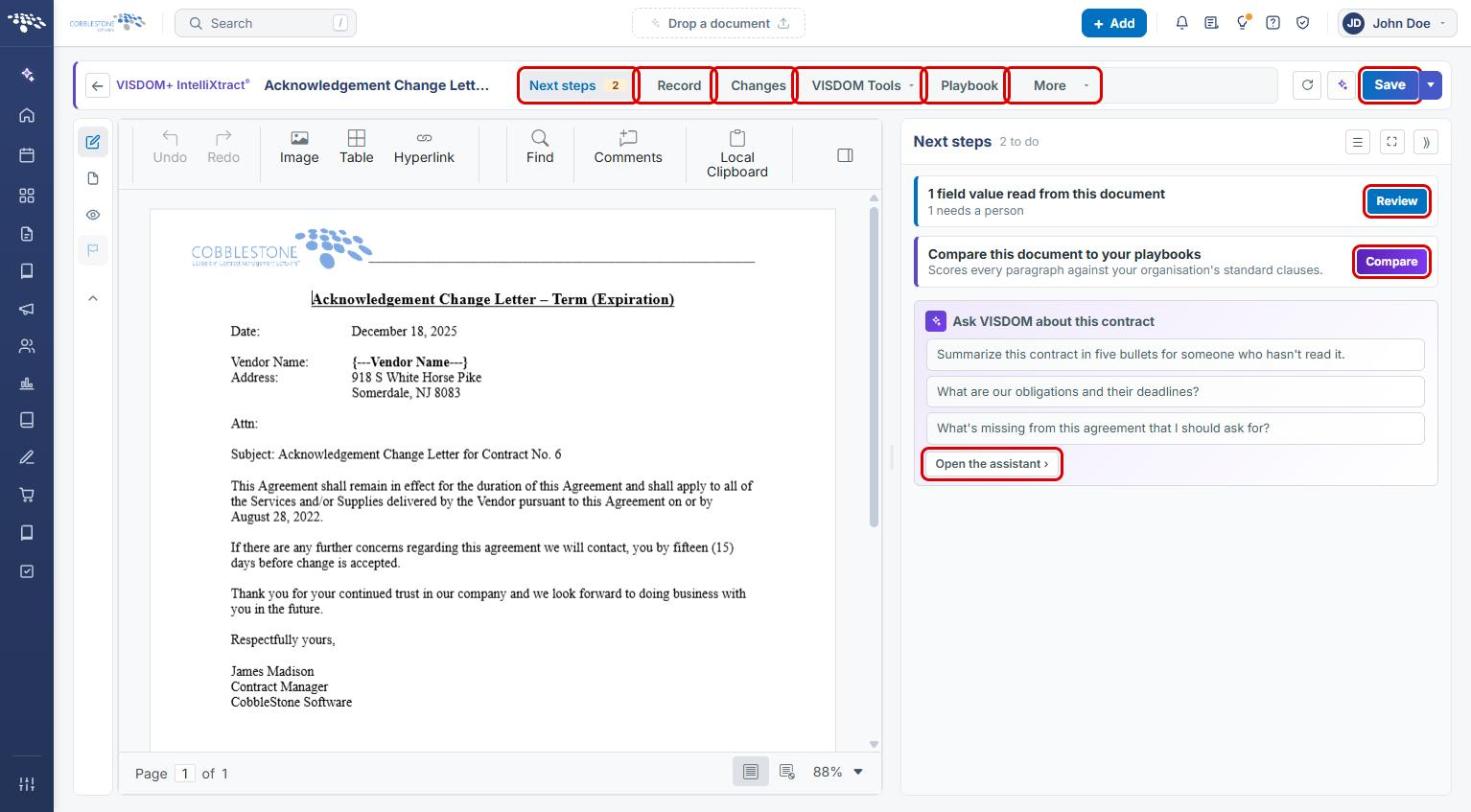Open the Comments tool

(x=628, y=147)
